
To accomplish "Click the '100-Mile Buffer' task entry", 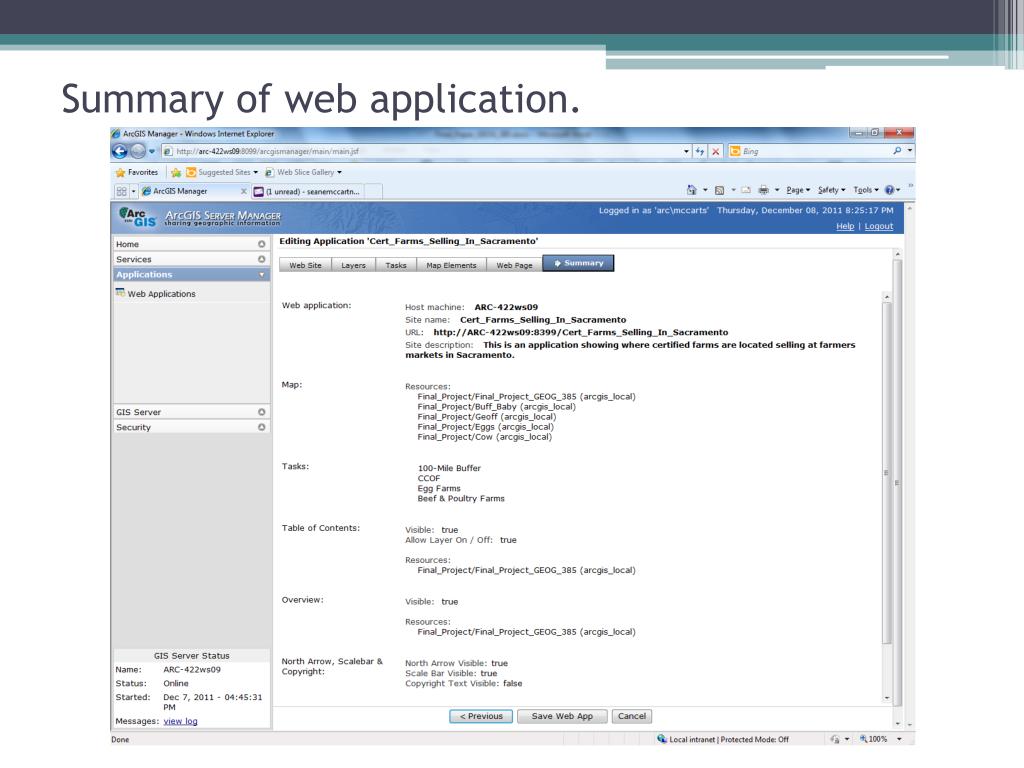I will coord(449,468).
